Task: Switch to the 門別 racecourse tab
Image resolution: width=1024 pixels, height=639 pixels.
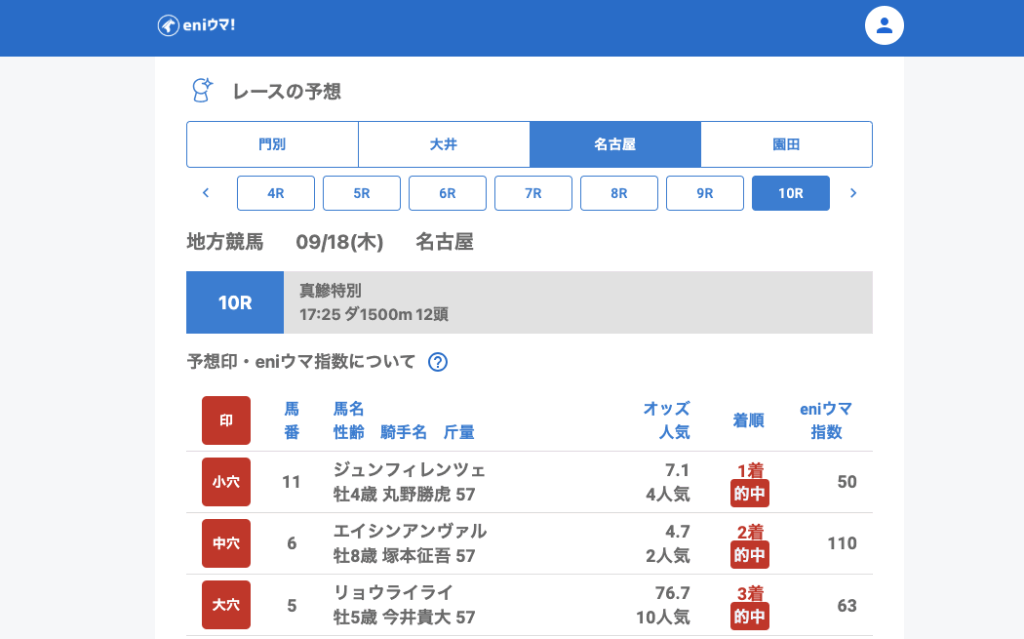Action: 272,145
